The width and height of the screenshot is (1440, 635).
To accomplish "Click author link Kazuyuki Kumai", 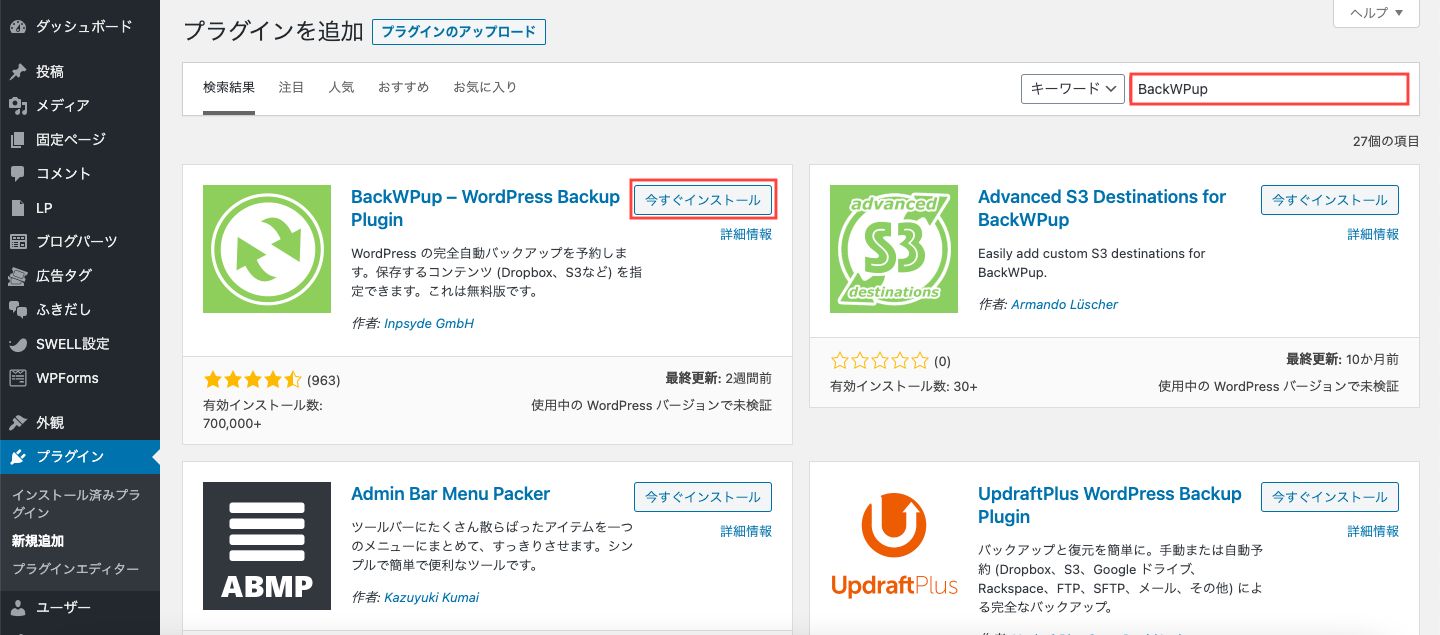I will [x=431, y=598].
